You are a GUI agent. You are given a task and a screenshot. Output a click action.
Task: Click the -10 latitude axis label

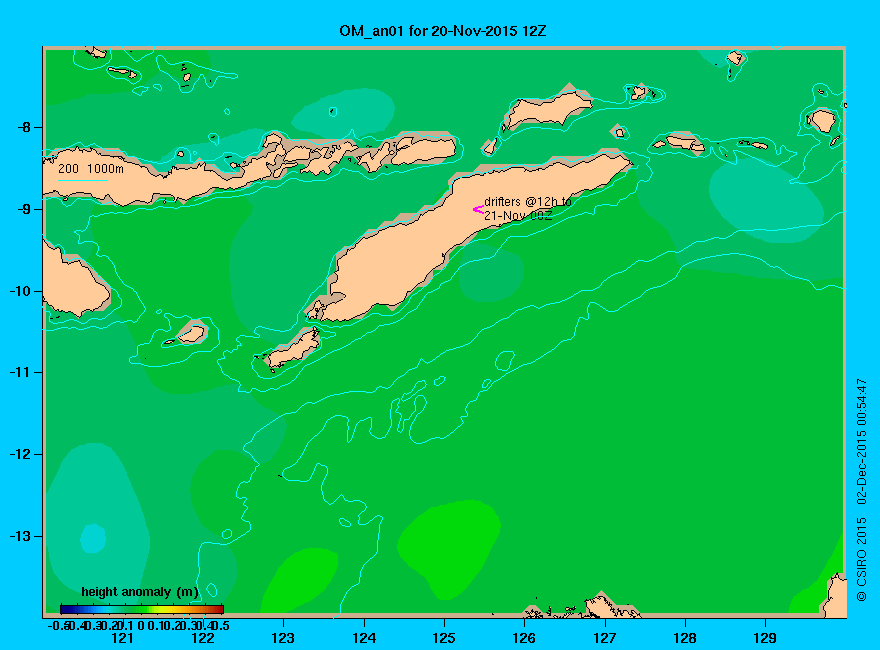(20, 291)
